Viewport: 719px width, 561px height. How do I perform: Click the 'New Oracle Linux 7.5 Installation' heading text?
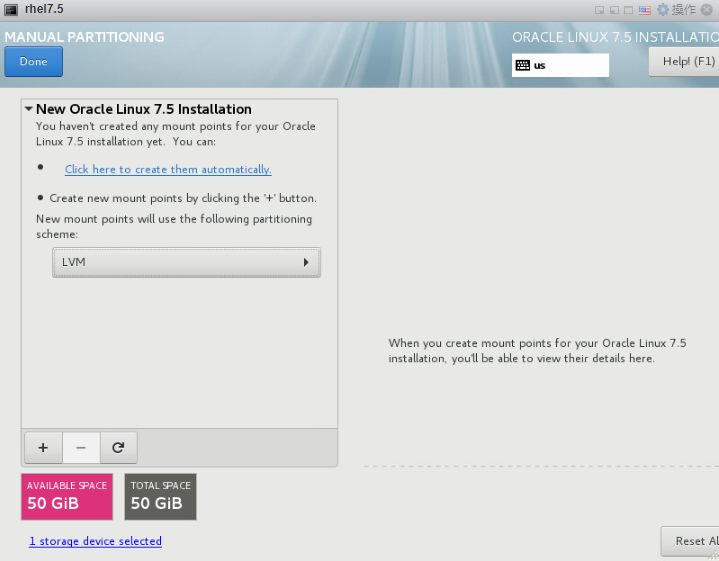[x=144, y=109]
